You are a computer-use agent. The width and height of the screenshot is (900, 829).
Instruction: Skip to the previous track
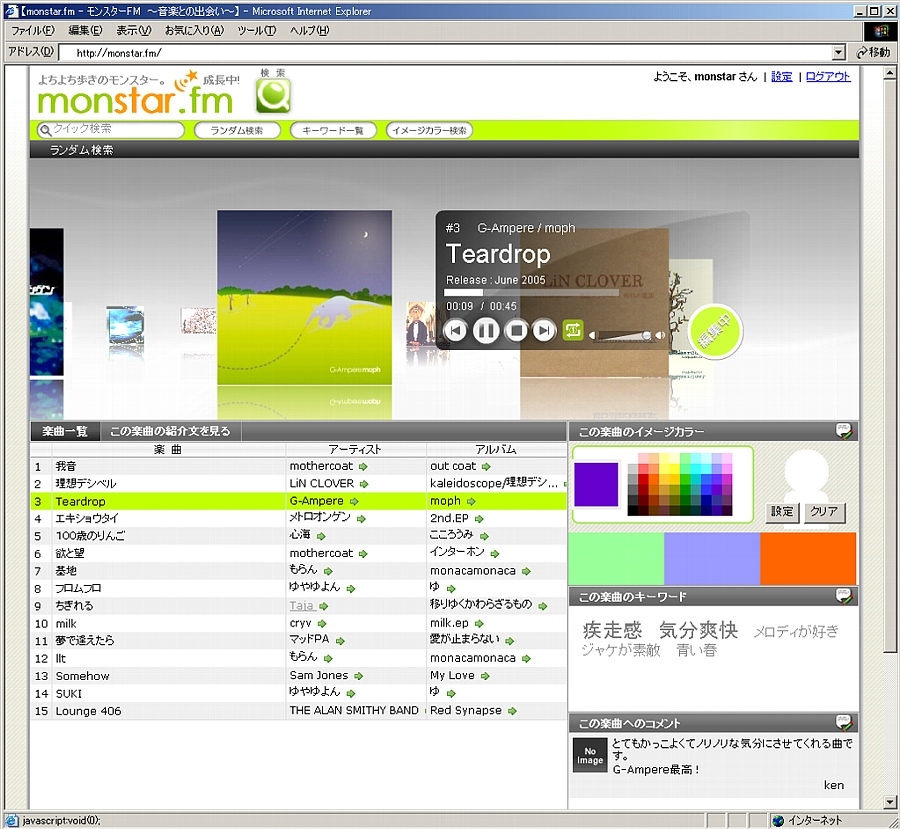[x=456, y=331]
